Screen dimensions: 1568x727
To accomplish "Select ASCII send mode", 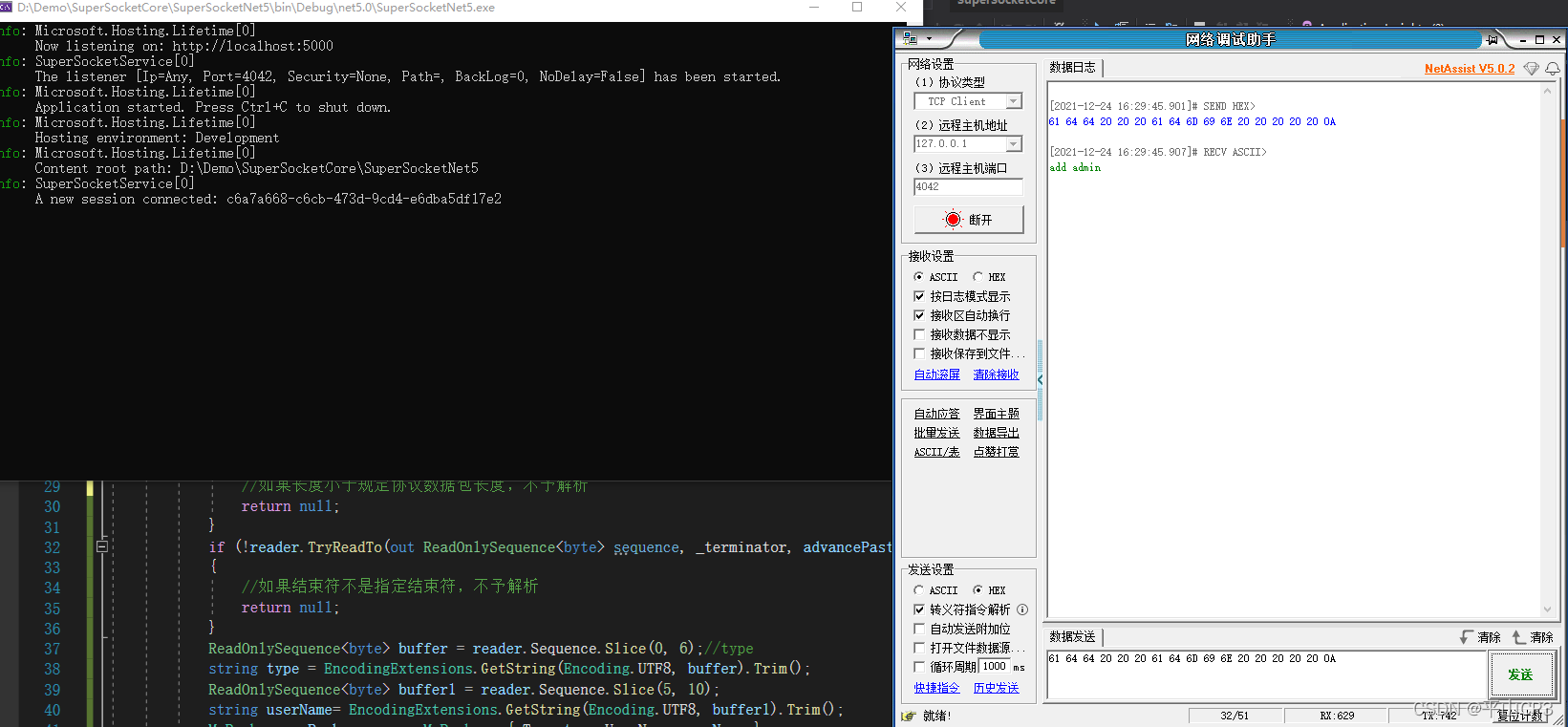I will point(918,590).
